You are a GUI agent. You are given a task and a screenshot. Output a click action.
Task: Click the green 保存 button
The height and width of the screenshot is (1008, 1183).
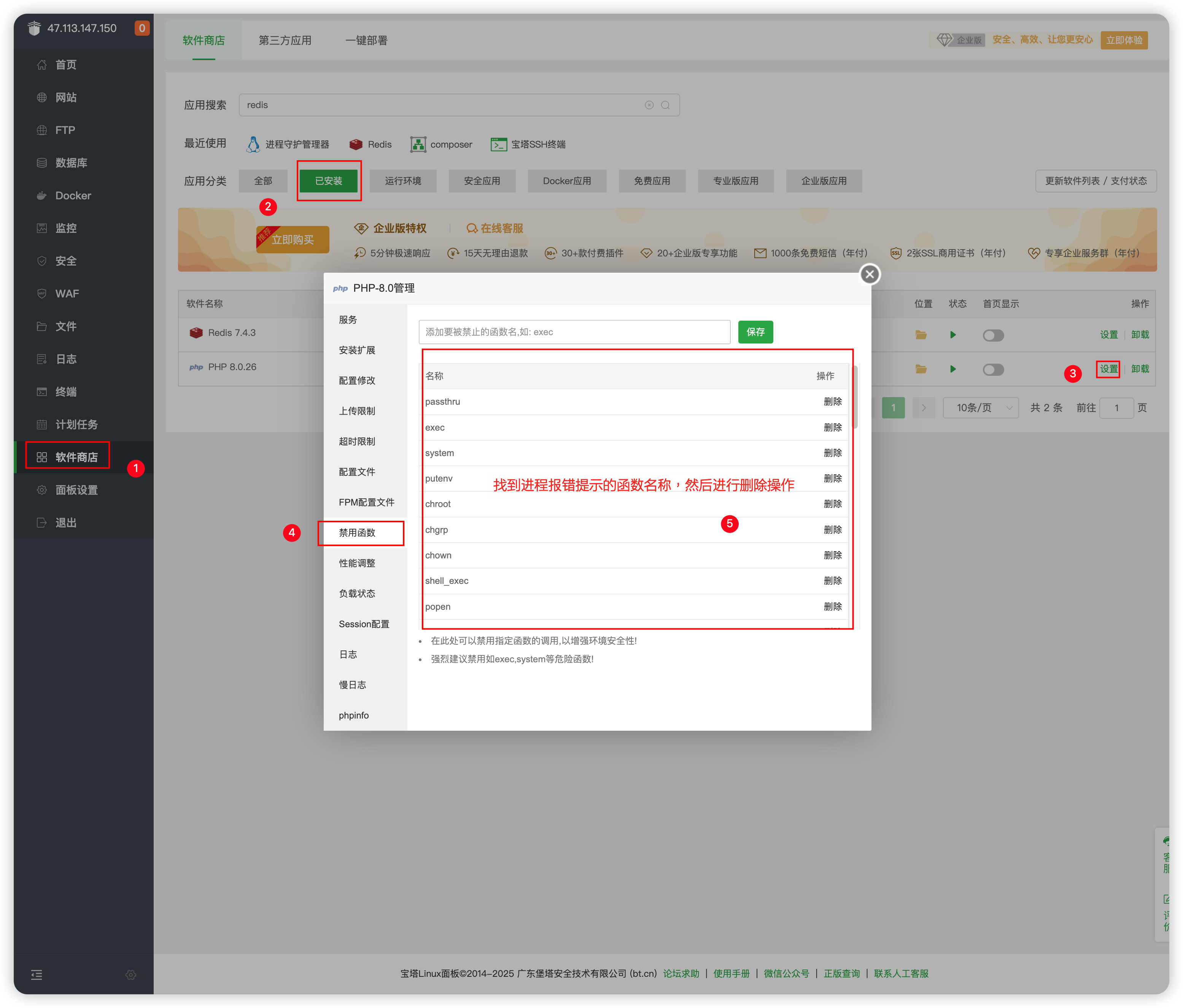click(x=755, y=332)
